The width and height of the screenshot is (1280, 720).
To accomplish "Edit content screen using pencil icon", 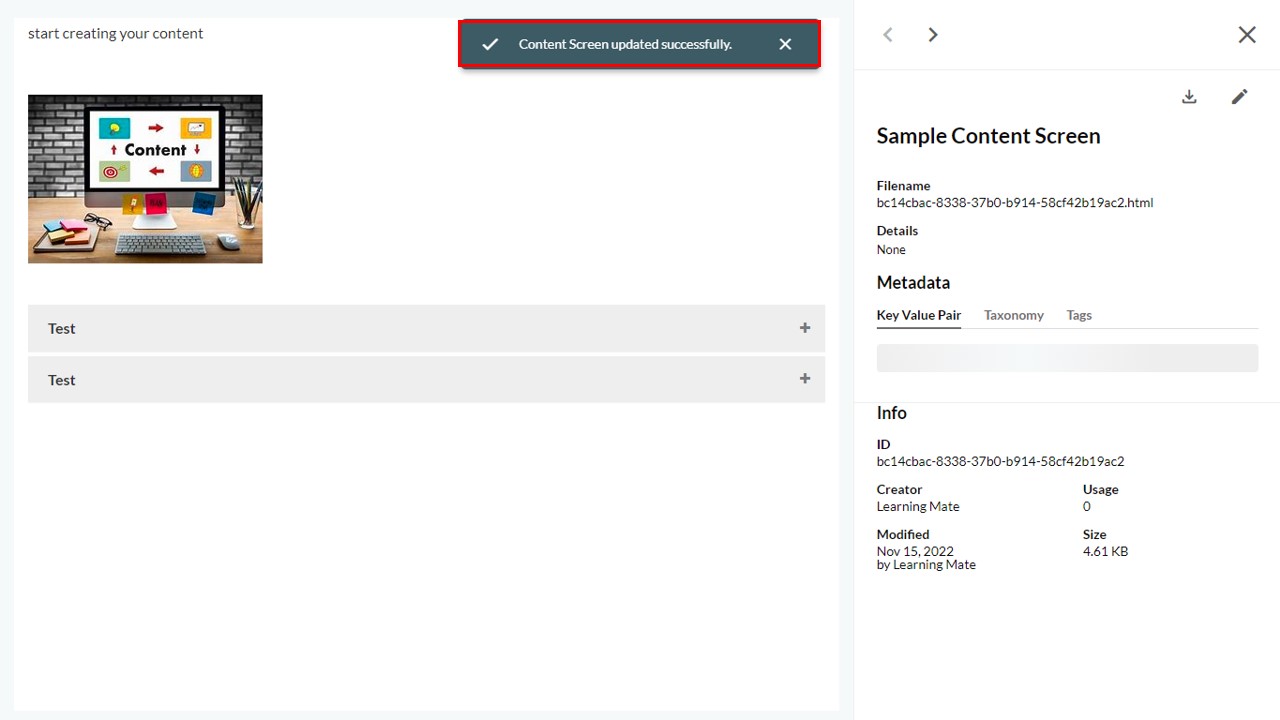I will [x=1240, y=97].
